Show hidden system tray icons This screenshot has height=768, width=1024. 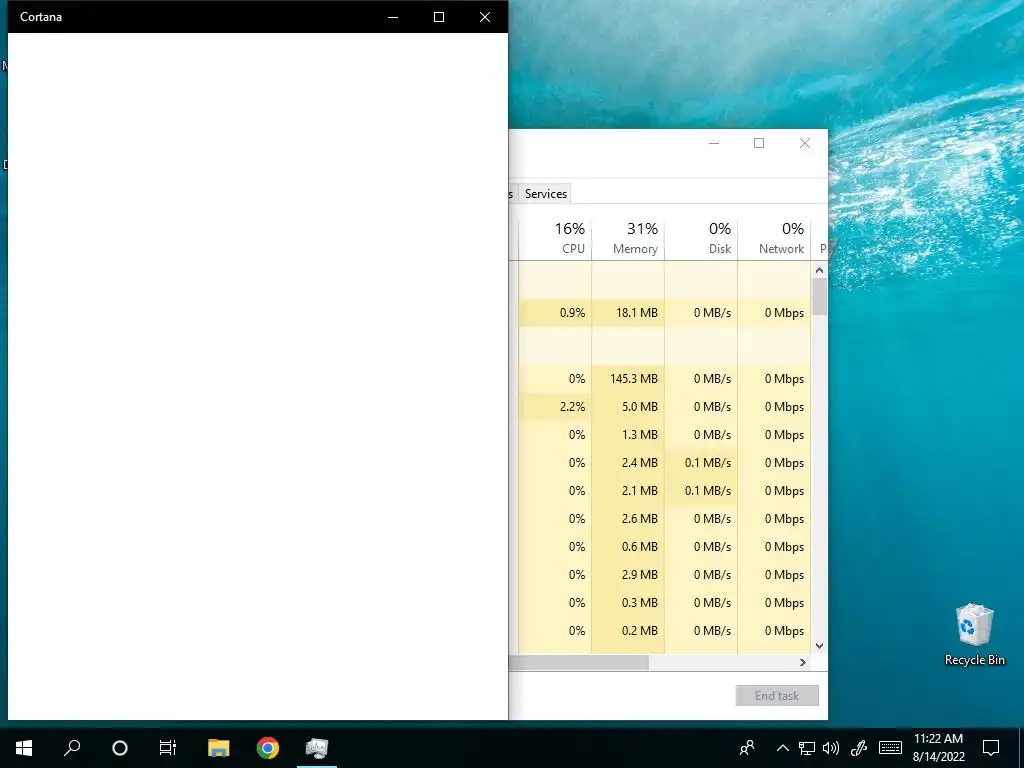pos(782,748)
